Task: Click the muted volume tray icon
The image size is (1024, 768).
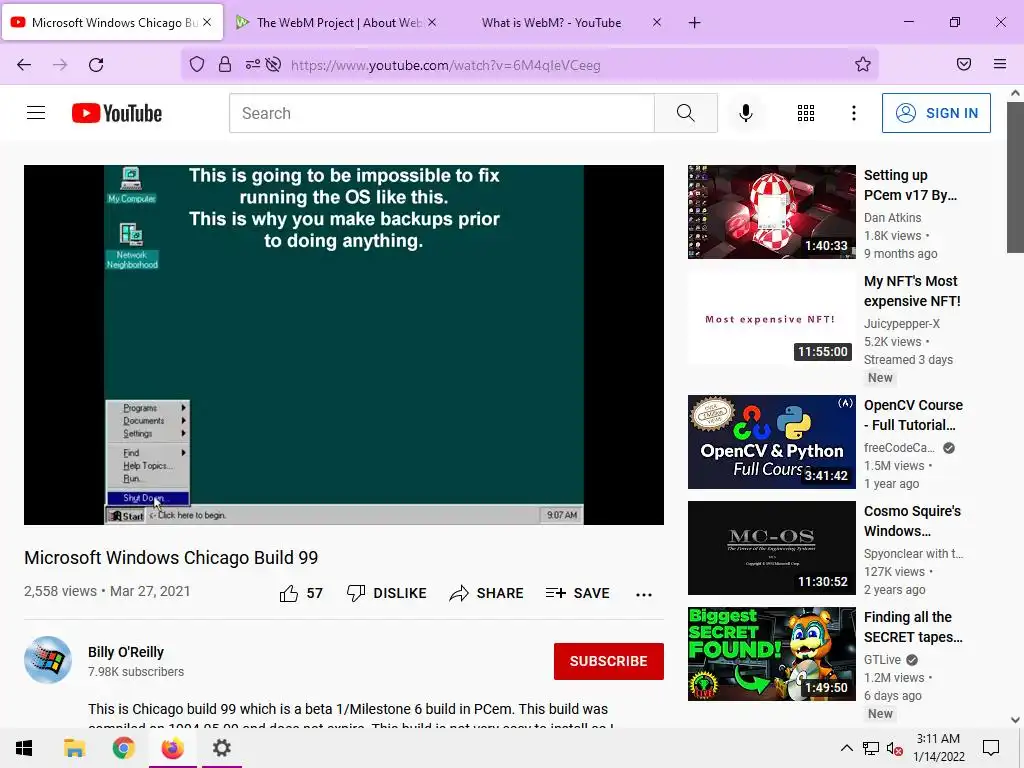Action: (894, 748)
